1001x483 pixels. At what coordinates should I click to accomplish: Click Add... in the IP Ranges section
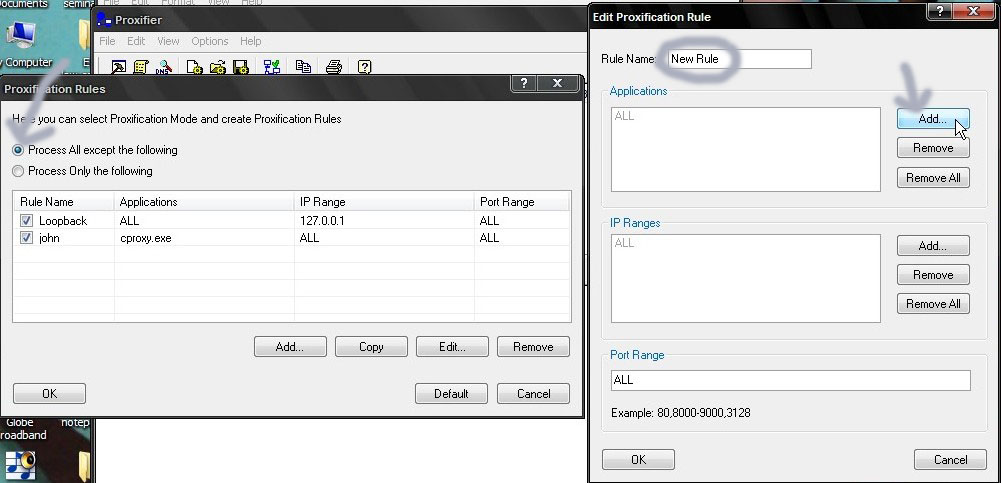[933, 246]
